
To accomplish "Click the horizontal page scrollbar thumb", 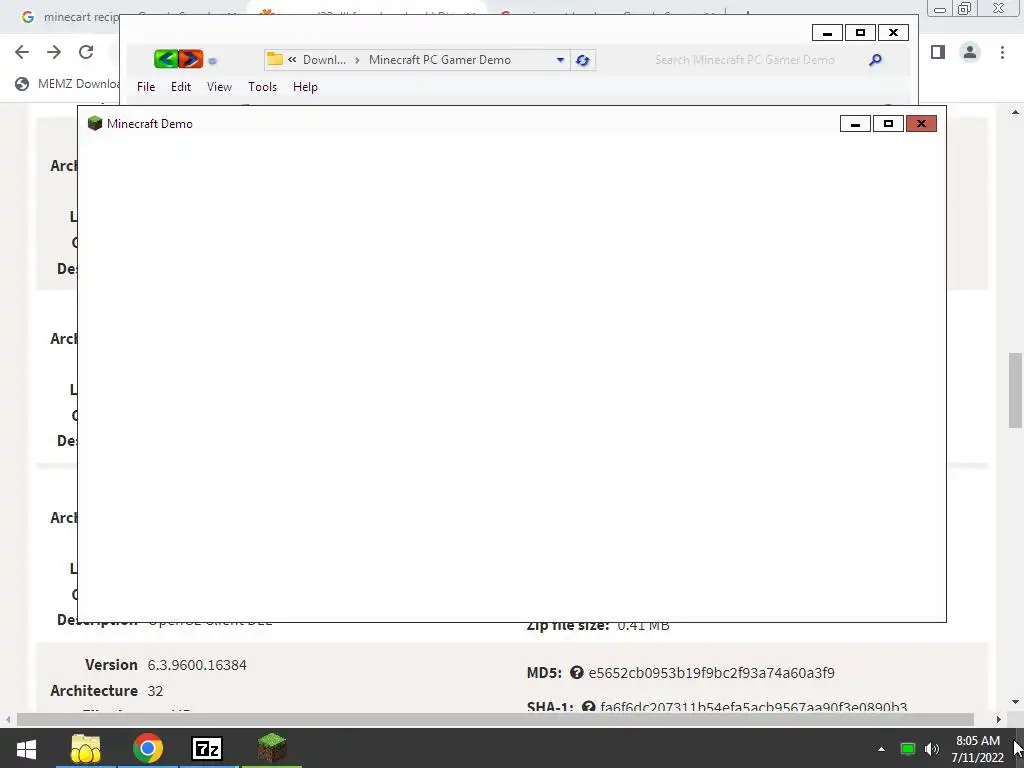I will click(495, 719).
